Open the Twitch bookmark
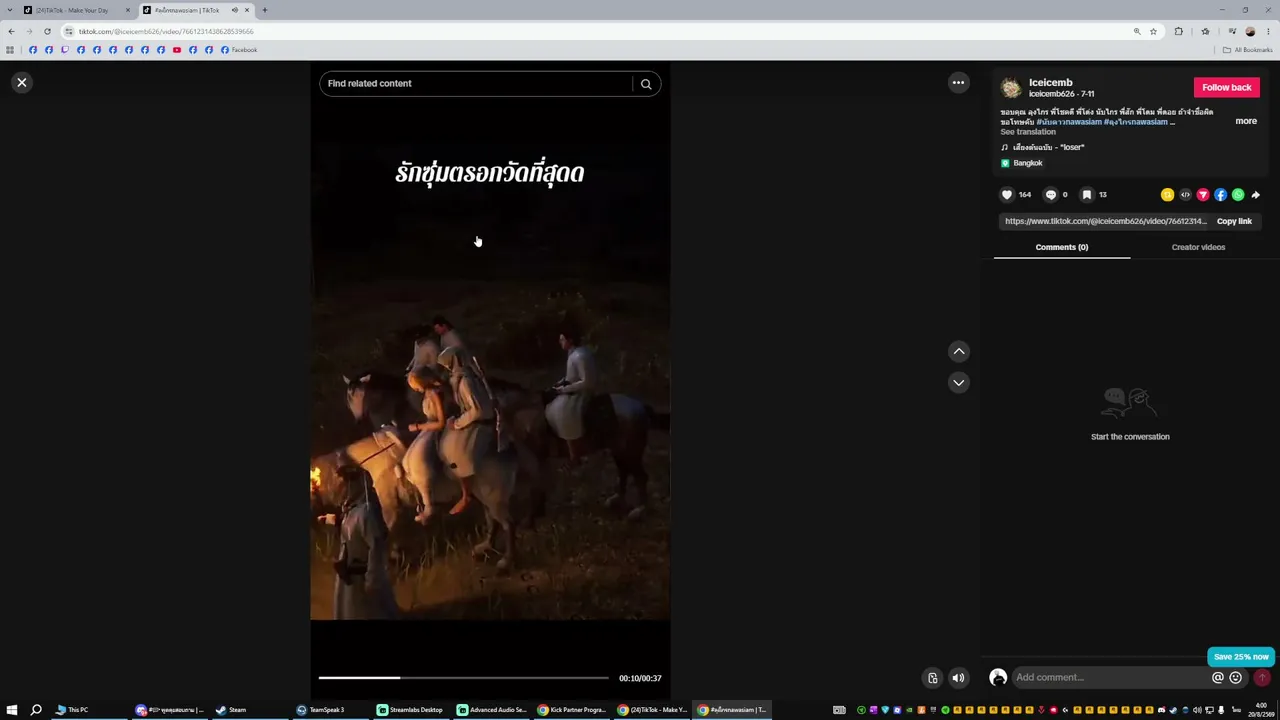Screen dimensions: 1280x720 coord(65,50)
